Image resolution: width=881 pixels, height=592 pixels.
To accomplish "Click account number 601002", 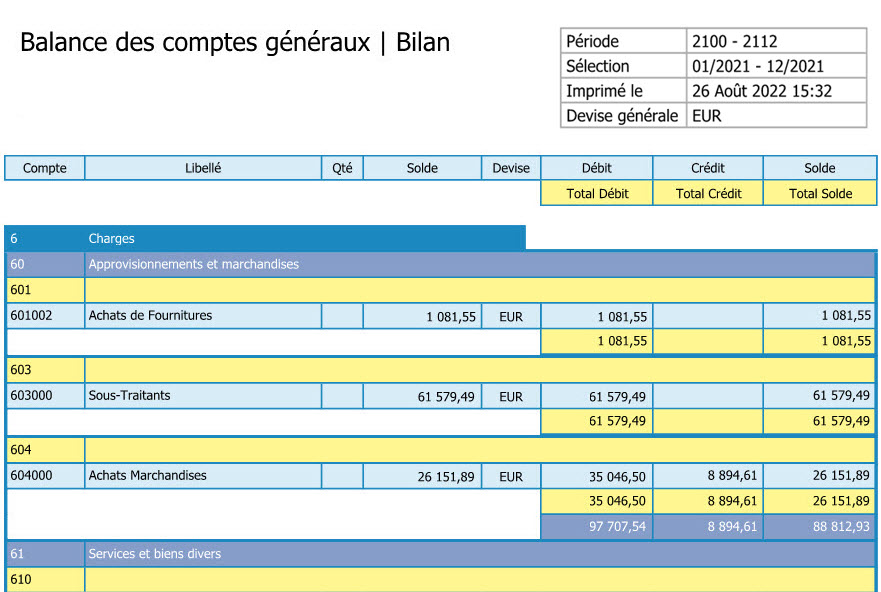I will (31, 316).
